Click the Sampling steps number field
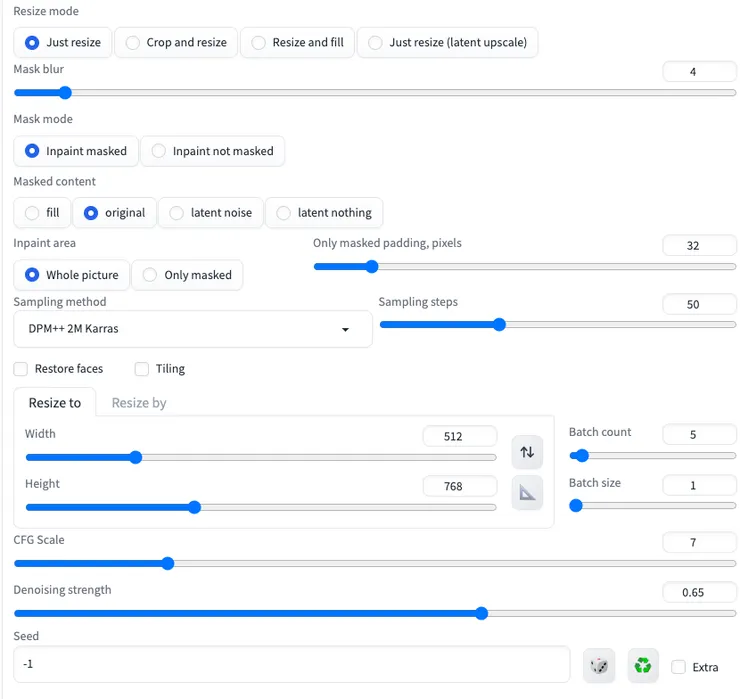 pos(699,305)
